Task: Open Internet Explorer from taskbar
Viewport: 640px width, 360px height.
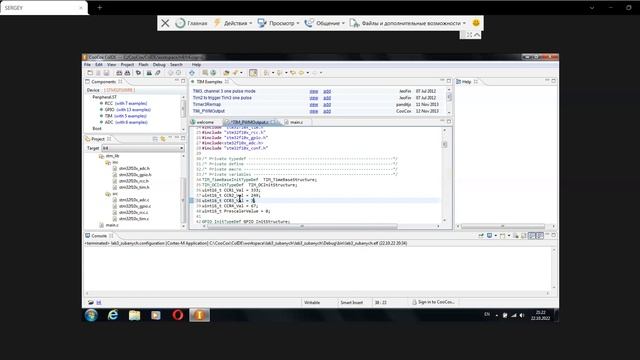Action: click(113, 315)
